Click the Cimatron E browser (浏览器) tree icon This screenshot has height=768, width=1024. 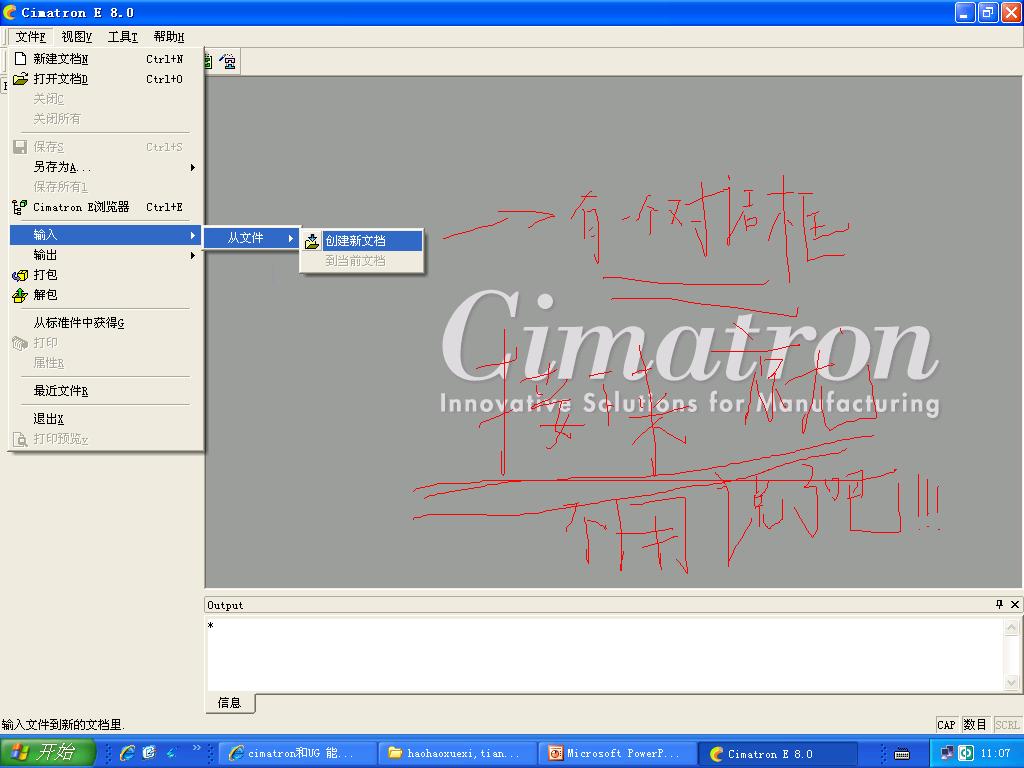pos(20,207)
